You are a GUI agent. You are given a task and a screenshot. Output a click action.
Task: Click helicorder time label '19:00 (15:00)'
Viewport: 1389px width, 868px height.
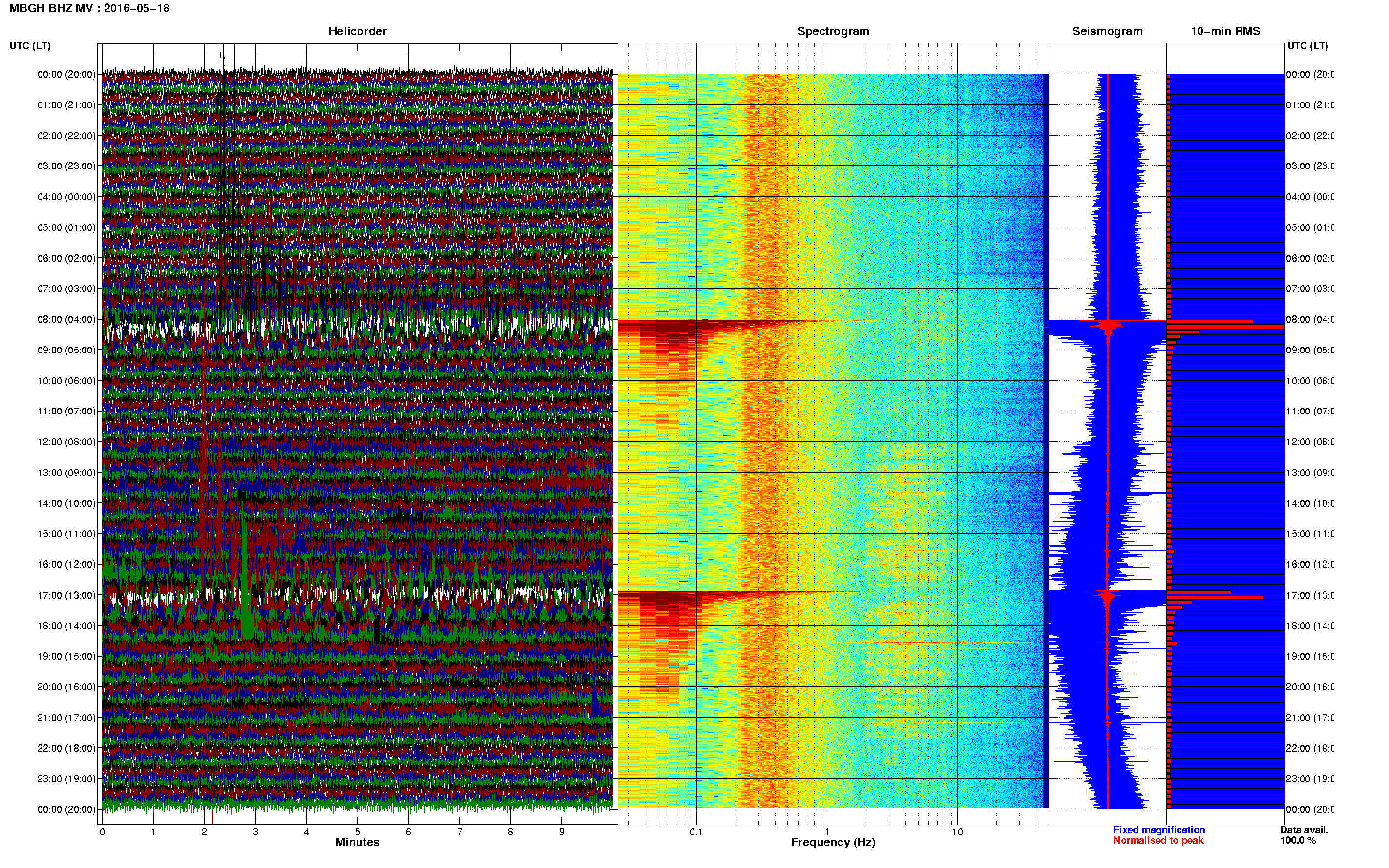pyautogui.click(x=66, y=656)
